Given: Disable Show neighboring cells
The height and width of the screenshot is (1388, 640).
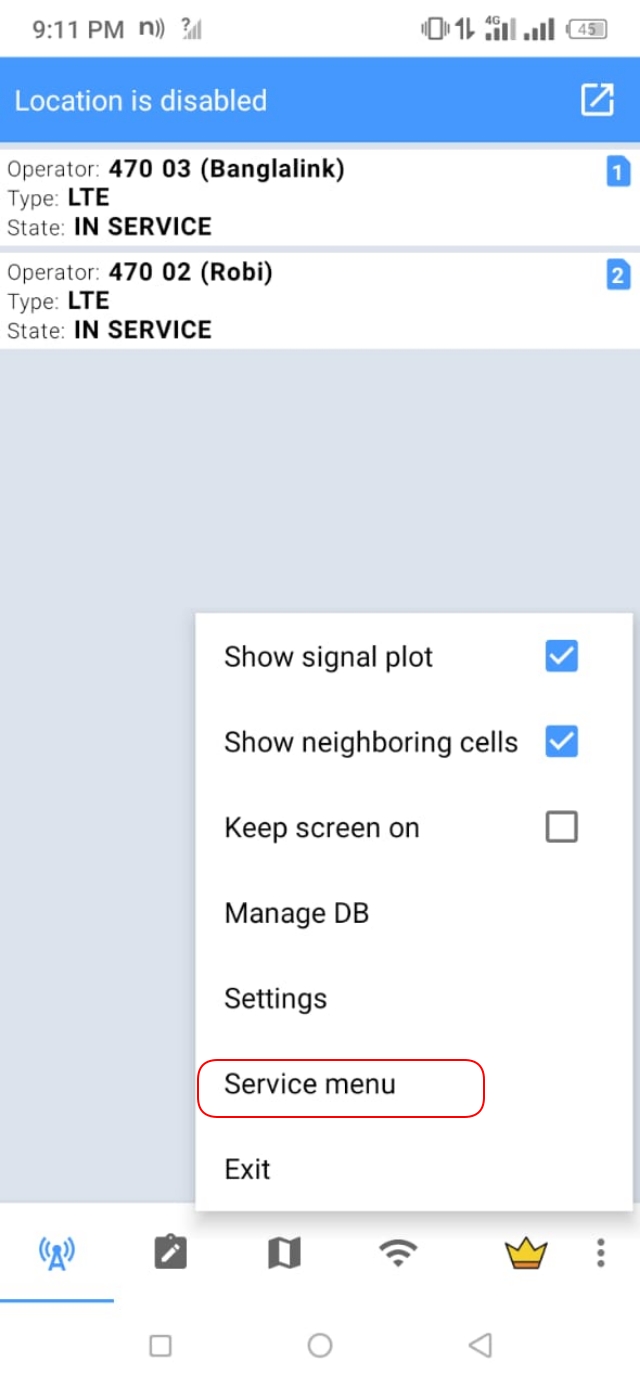Looking at the screenshot, I should pyautogui.click(x=561, y=741).
